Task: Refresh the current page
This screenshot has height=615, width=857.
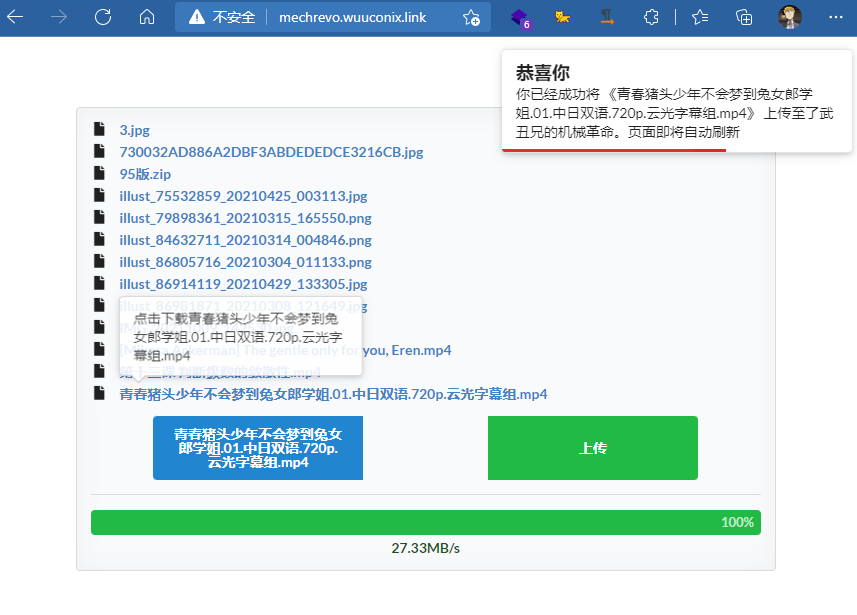Action: click(103, 17)
